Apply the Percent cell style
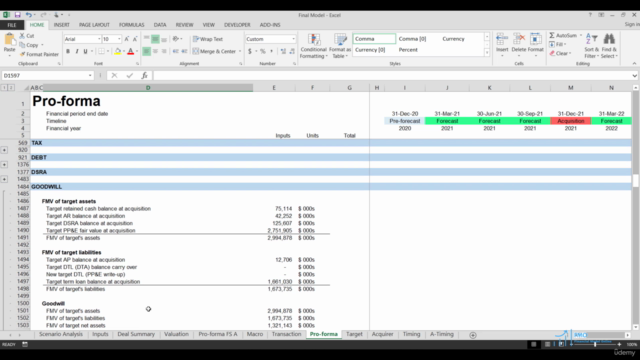640x360 pixels. point(408,50)
